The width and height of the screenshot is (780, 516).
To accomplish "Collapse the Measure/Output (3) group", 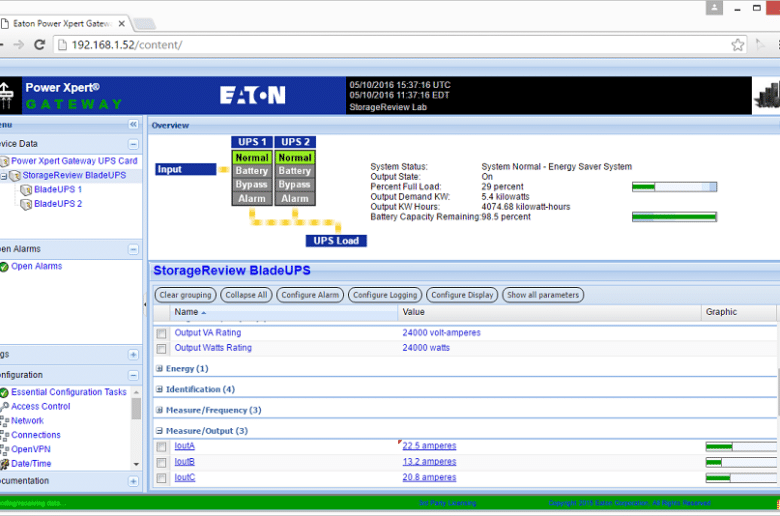I will pos(159,431).
